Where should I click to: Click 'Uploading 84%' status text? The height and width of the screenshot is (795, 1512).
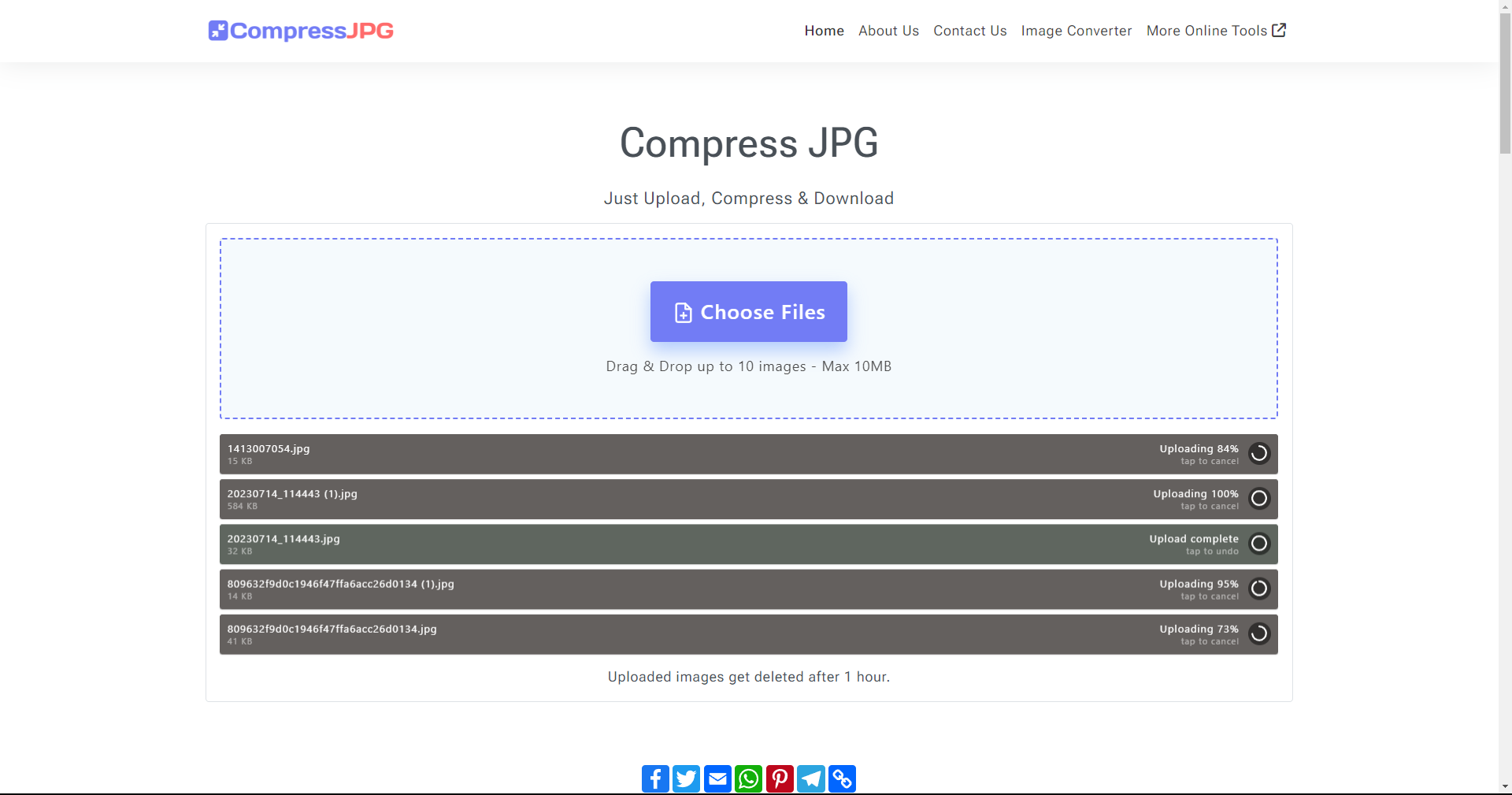tap(1199, 448)
